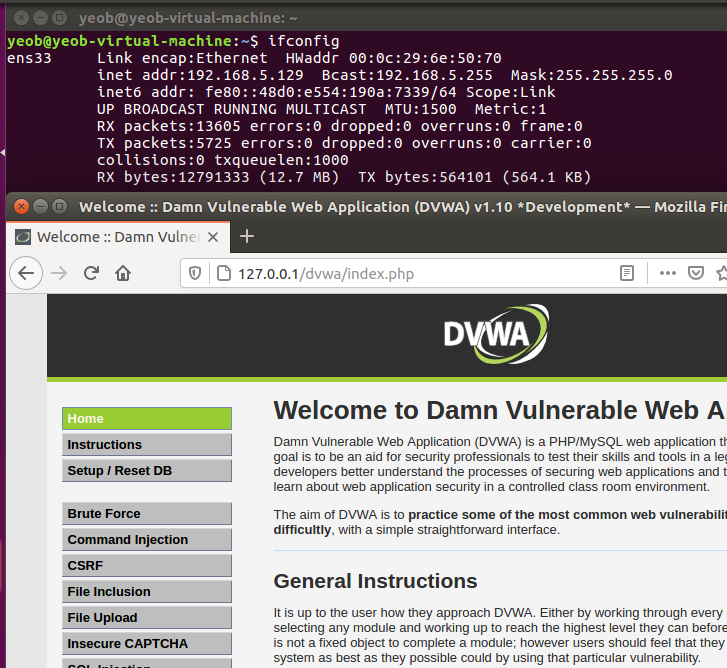Click the Firefox window title text
Image resolution: width=727 pixels, height=668 pixels.
(x=402, y=207)
